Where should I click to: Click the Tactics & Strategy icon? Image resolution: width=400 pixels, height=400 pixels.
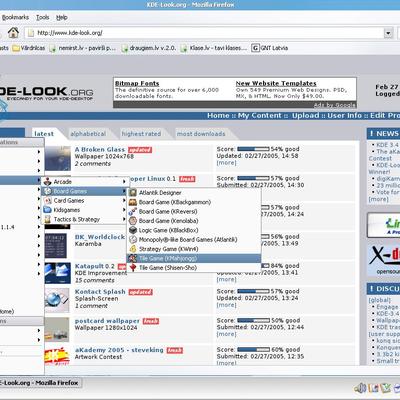click(48, 219)
